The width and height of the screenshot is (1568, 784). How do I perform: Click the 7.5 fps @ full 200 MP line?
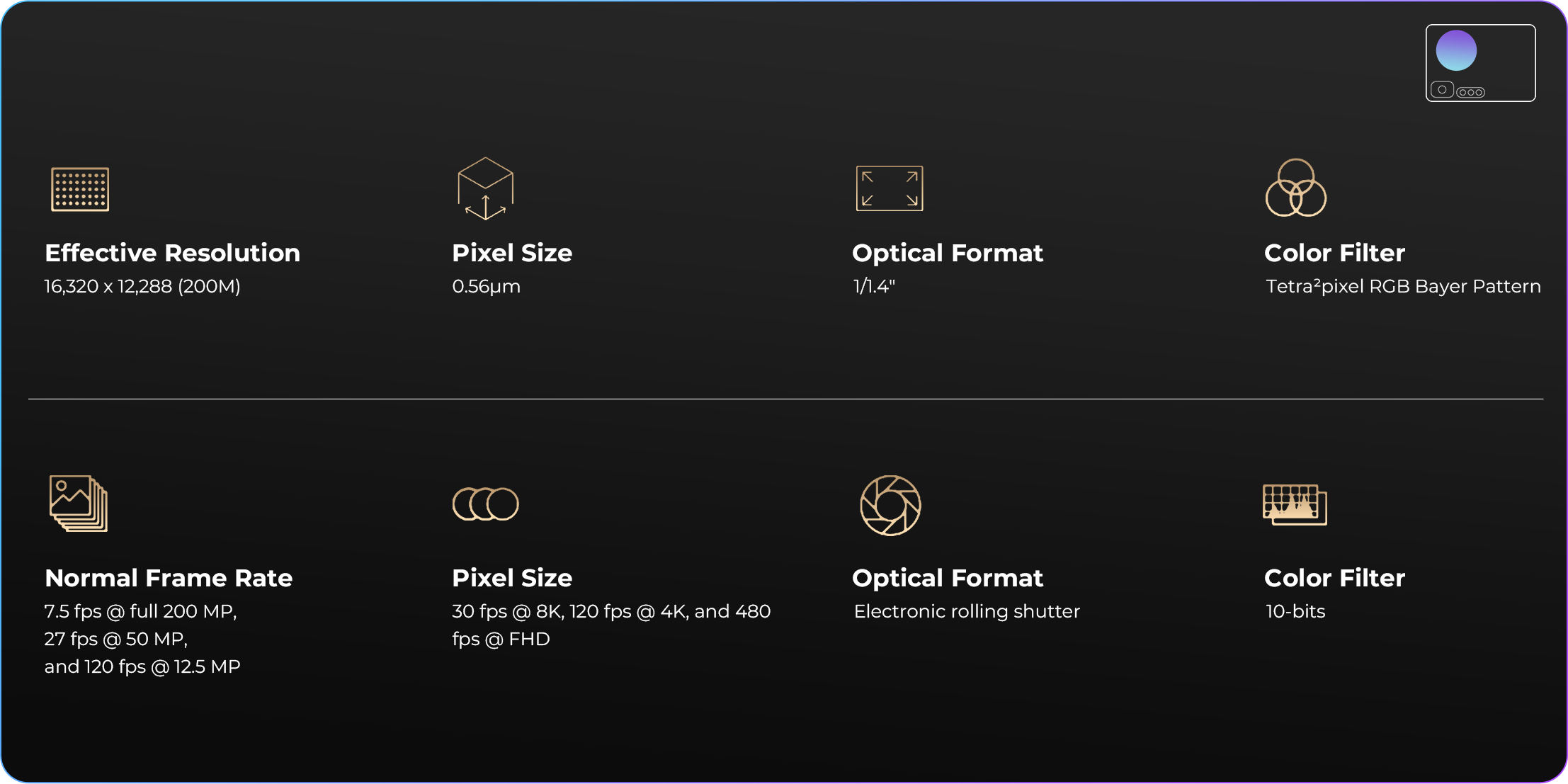(140, 611)
